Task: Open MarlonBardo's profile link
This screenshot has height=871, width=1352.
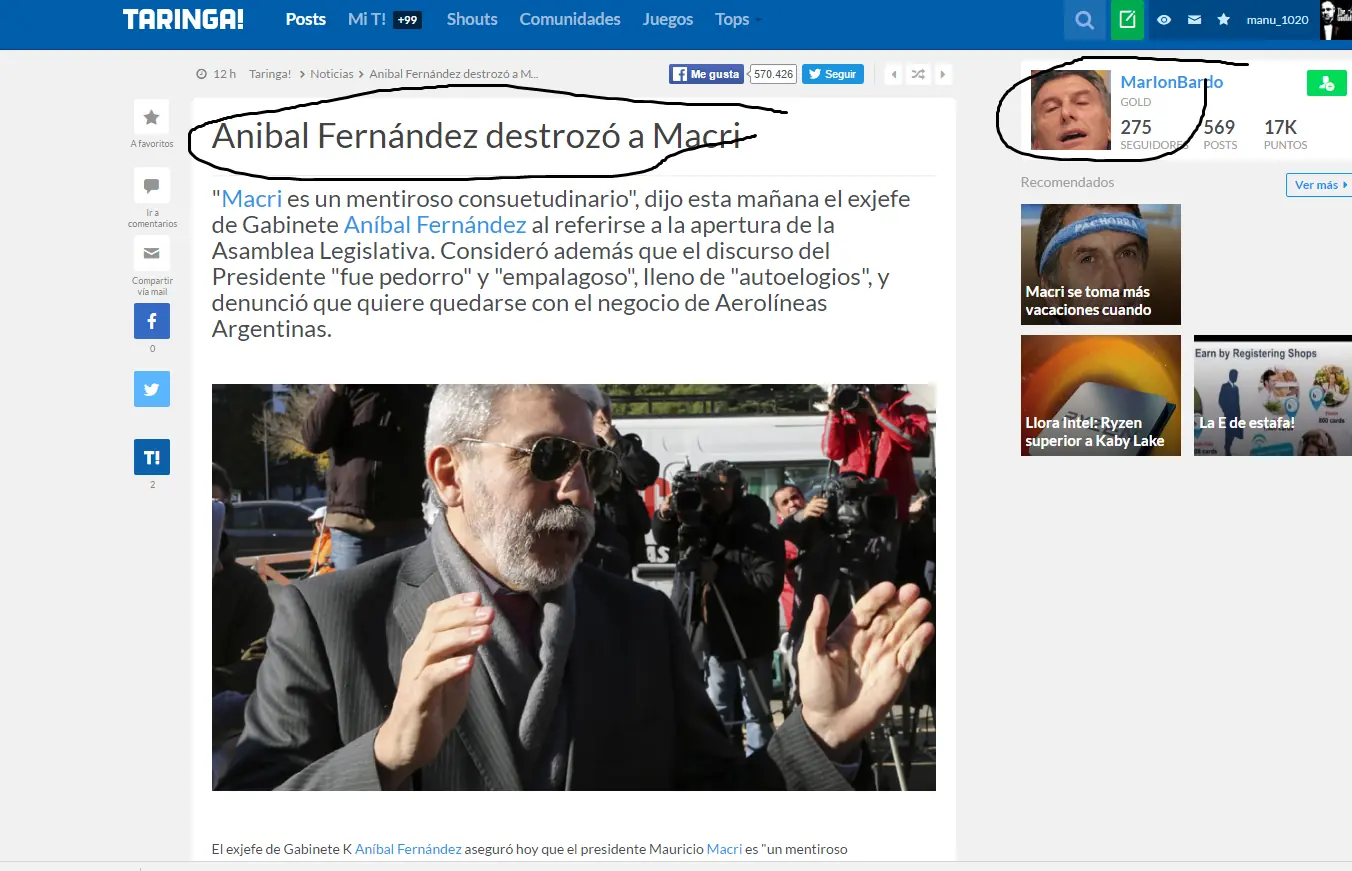Action: coord(1170,82)
